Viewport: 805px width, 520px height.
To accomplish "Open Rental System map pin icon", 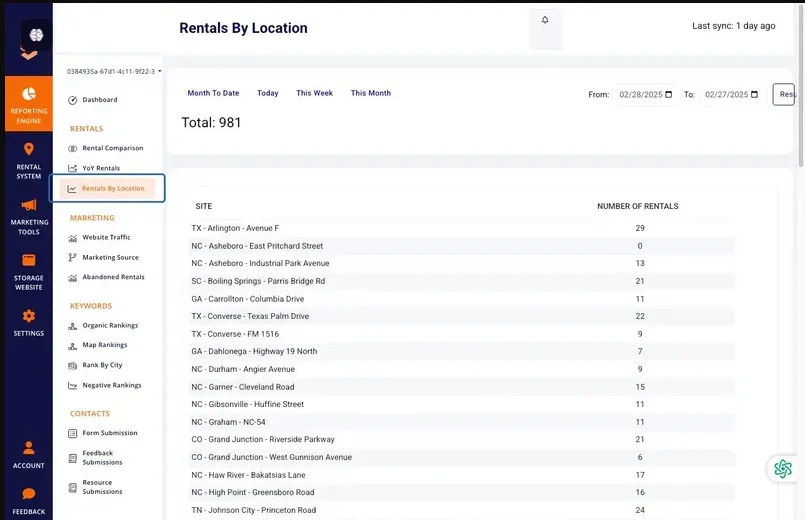I will coord(29,149).
